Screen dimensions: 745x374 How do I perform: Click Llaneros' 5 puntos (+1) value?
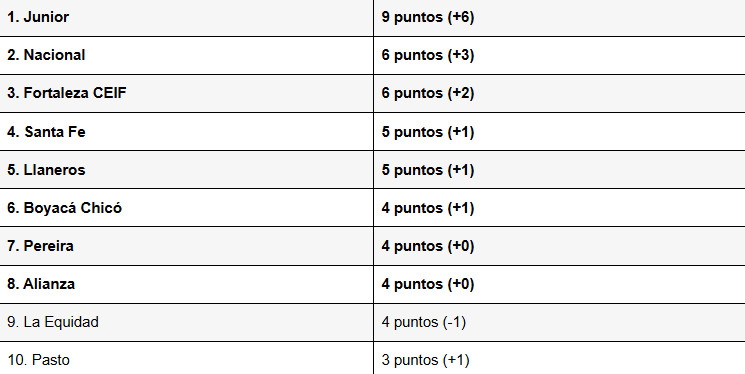(x=428, y=170)
